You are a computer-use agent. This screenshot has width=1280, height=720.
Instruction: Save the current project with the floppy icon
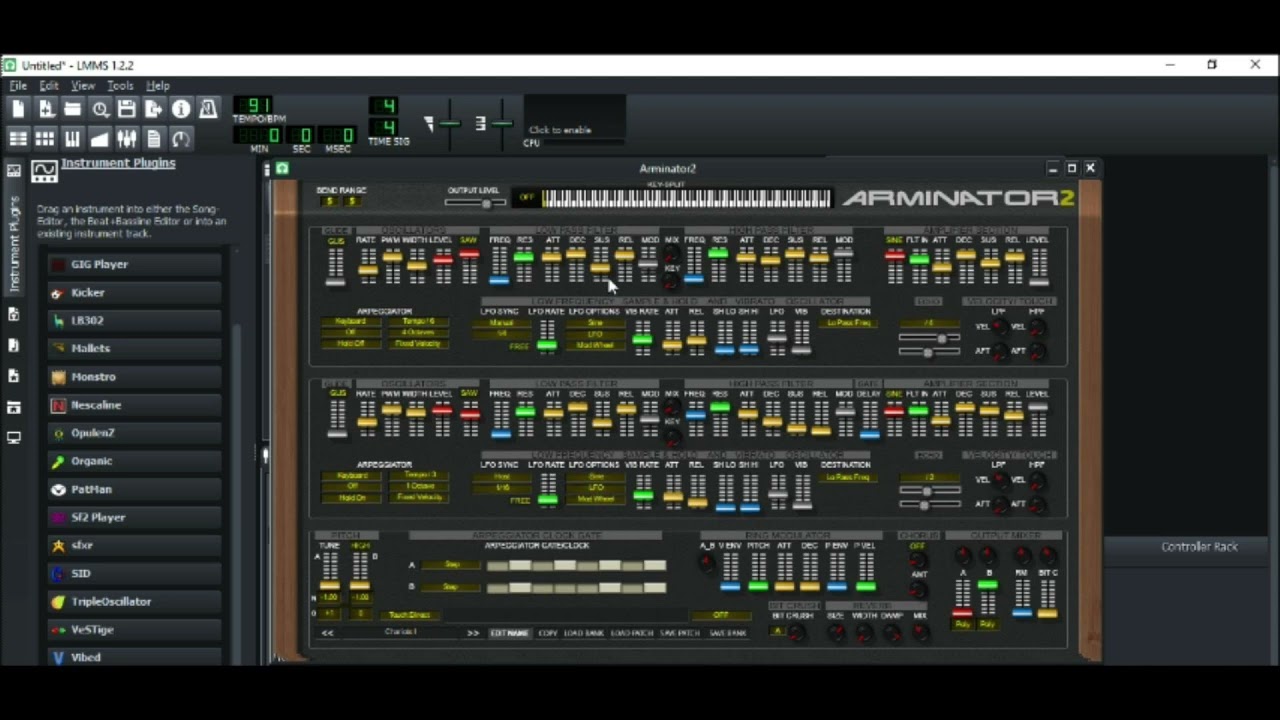[126, 109]
